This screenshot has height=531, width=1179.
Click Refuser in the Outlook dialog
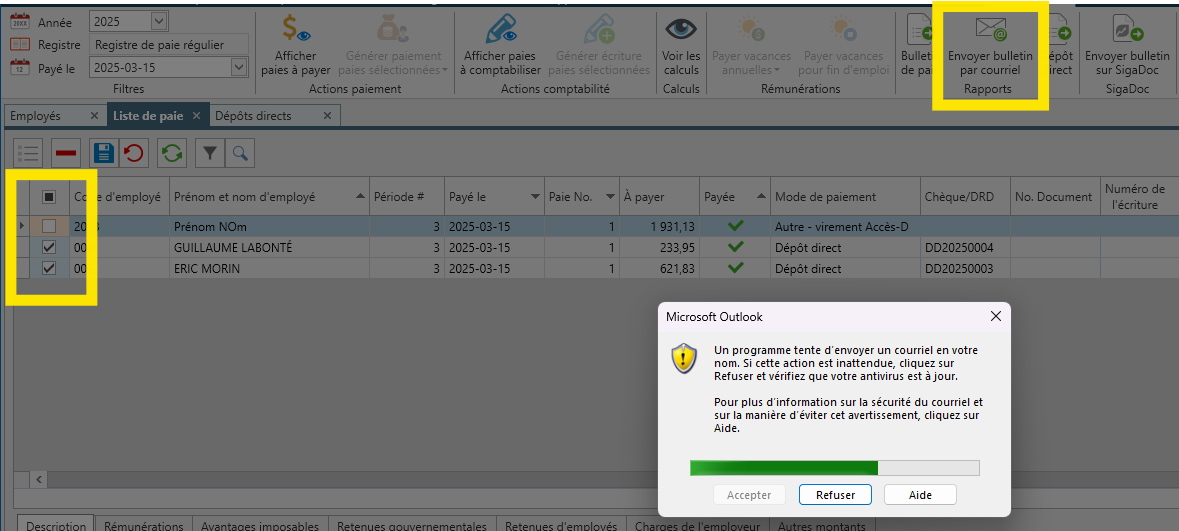pos(835,495)
